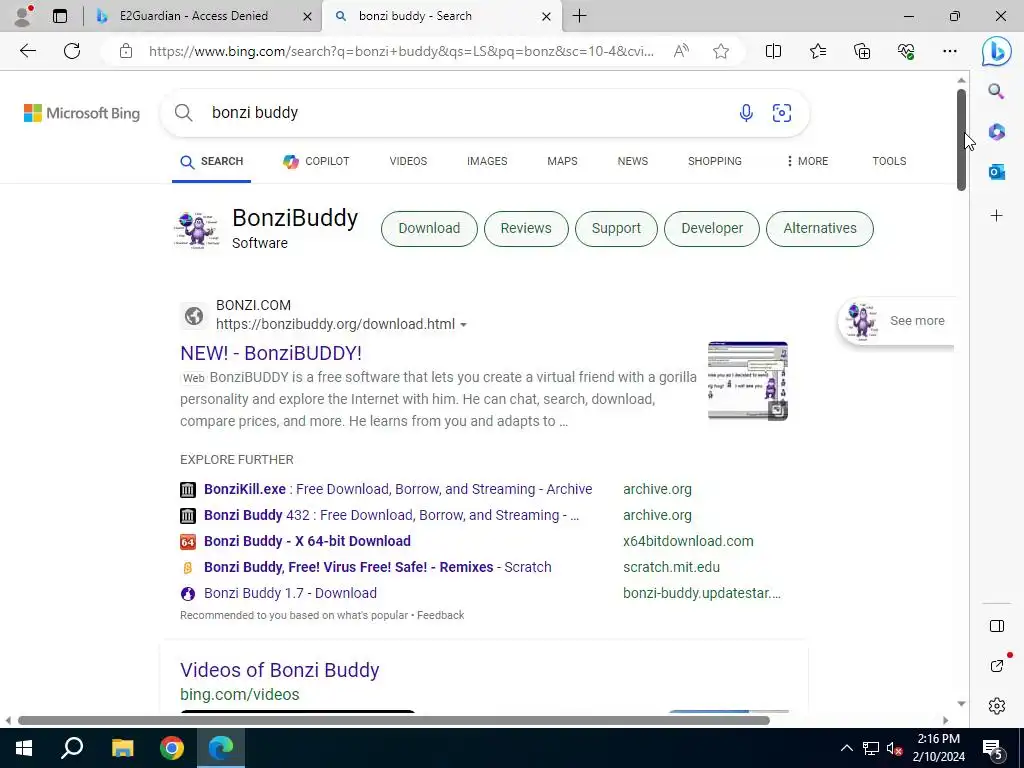This screenshot has width=1024, height=768.
Task: Select the NEWS search tab
Action: 633,161
